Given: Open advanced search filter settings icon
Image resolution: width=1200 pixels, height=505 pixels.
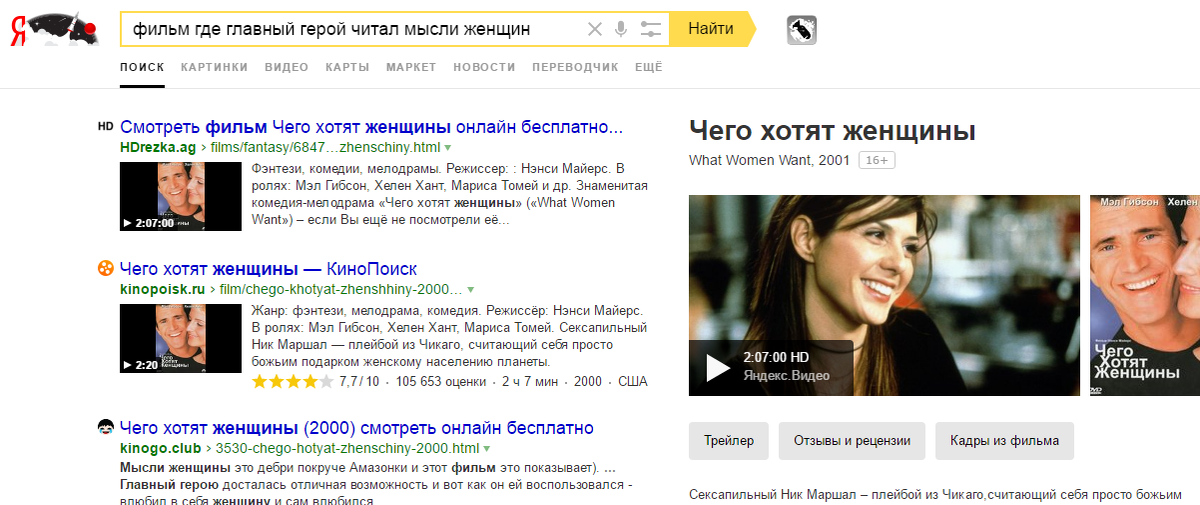Looking at the screenshot, I should click(651, 29).
